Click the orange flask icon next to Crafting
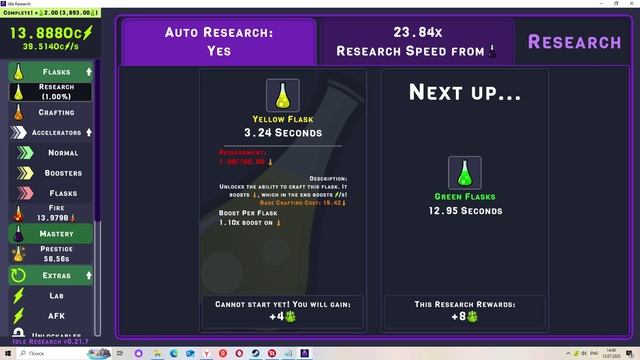This screenshot has height=360, width=640. (18, 112)
